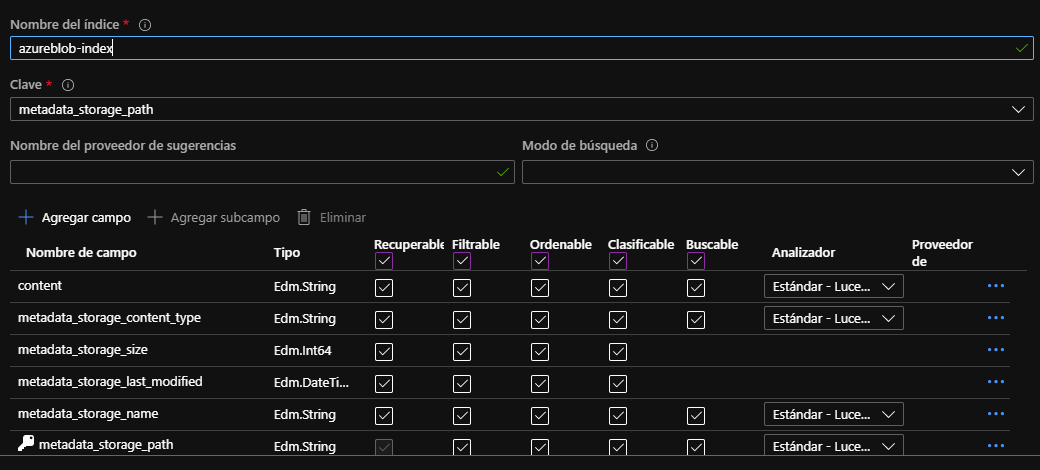The image size is (1040, 470).
Task: Toggle the Filtrable header checkbox
Action: pyautogui.click(x=462, y=261)
